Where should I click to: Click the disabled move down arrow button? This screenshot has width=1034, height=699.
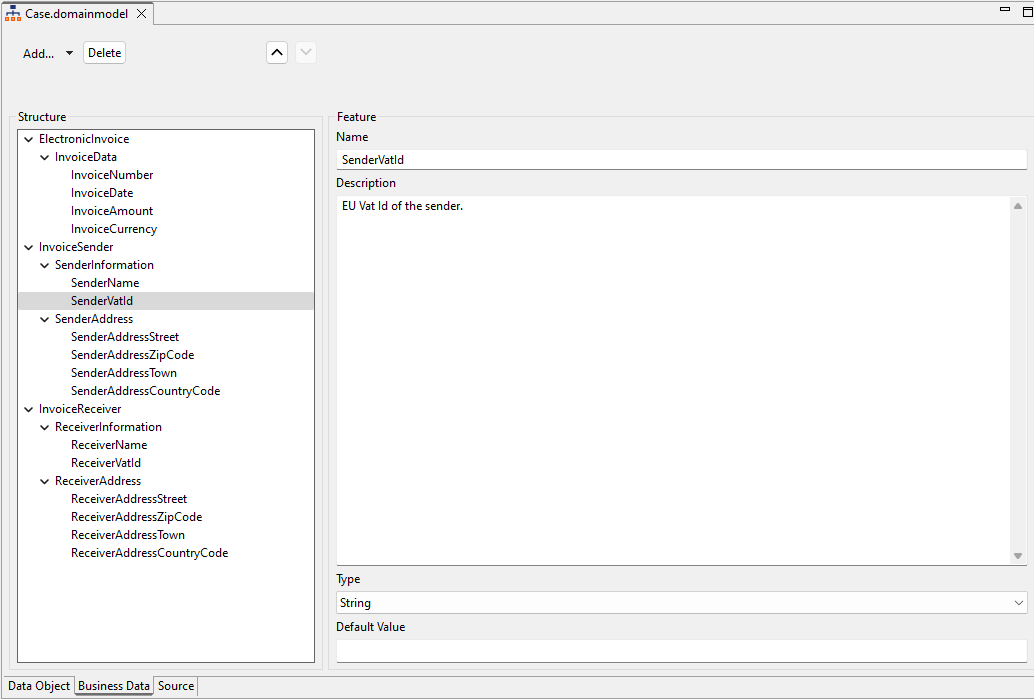point(306,53)
